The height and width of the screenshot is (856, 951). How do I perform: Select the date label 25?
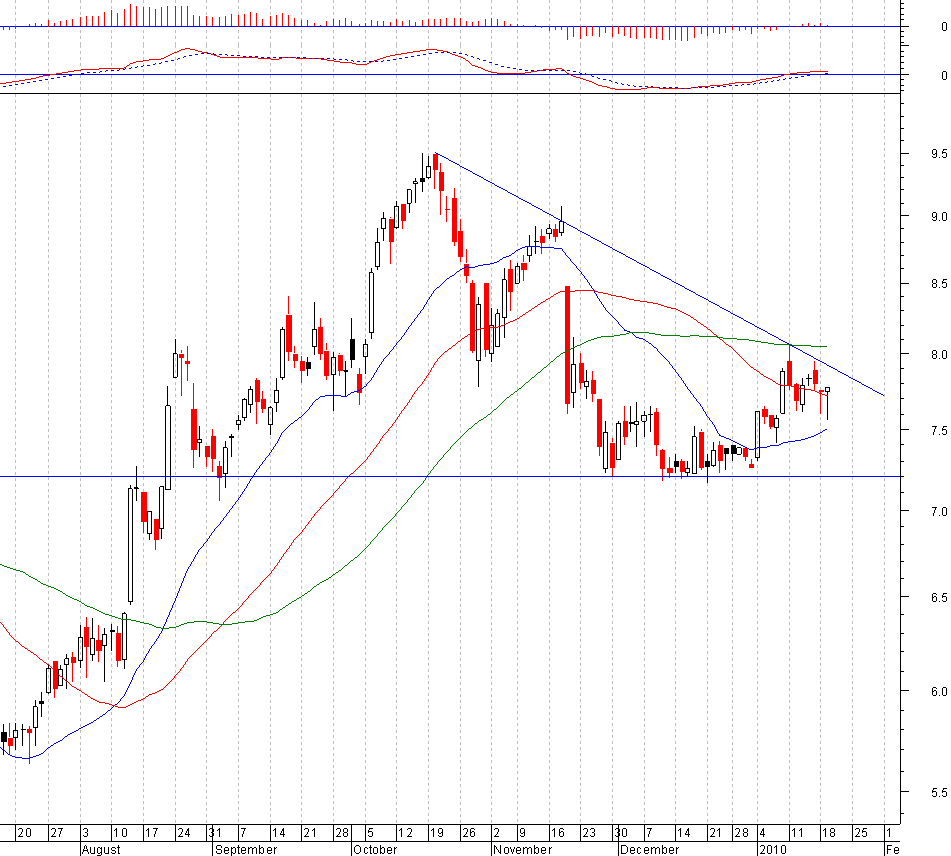861,832
